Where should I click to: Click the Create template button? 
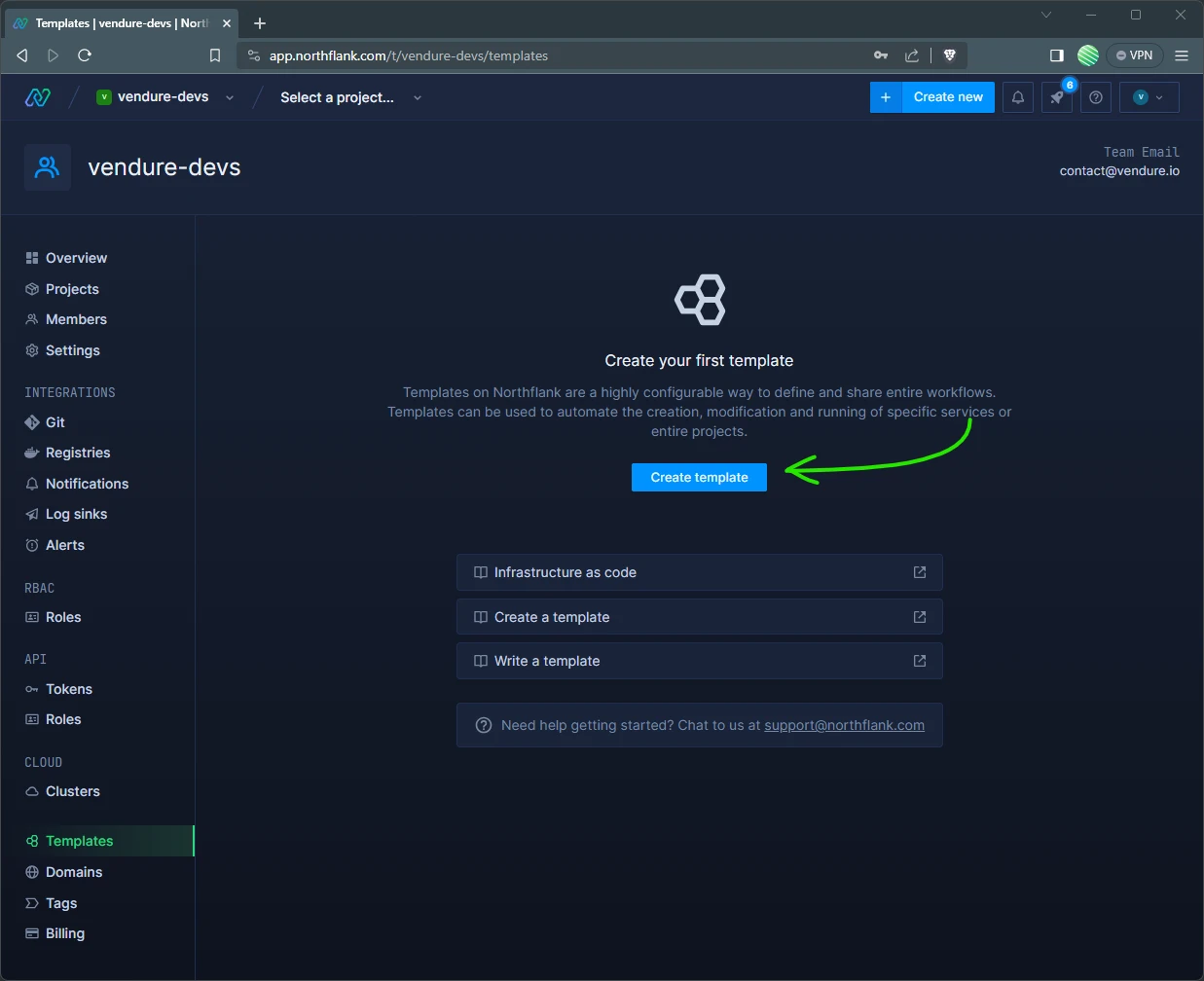[x=699, y=477]
